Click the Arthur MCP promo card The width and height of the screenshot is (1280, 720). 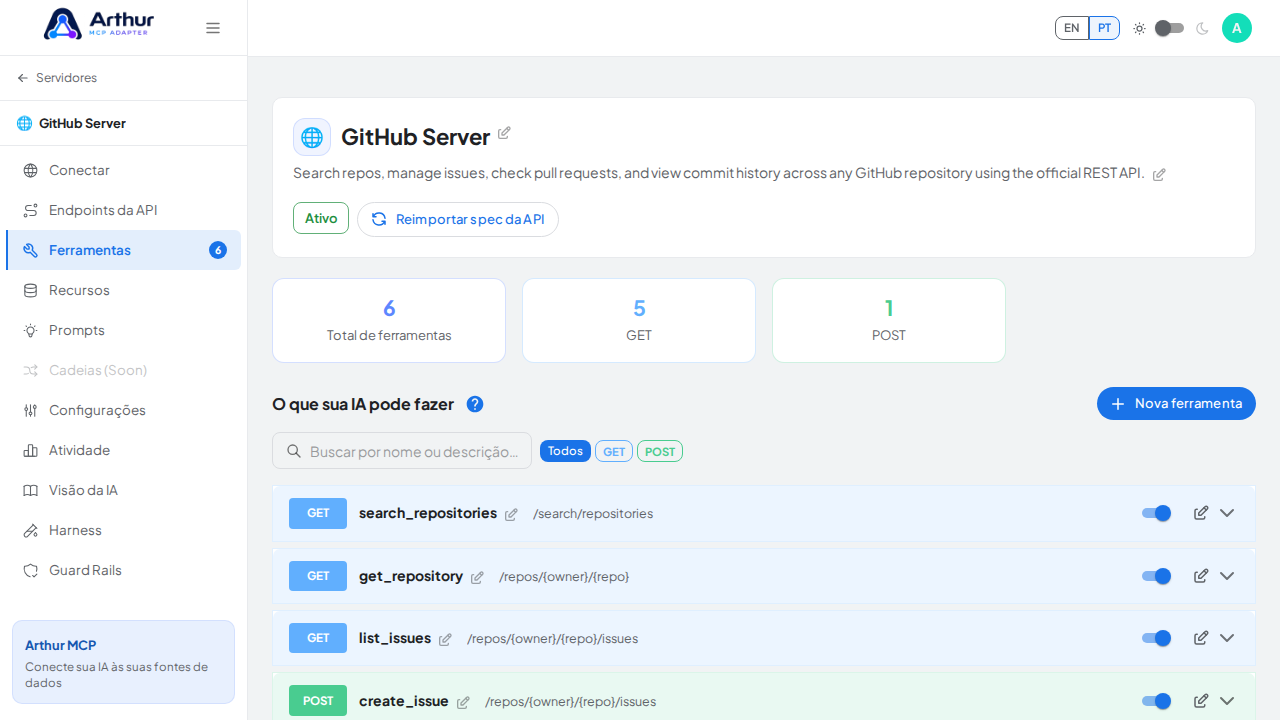[124, 662]
